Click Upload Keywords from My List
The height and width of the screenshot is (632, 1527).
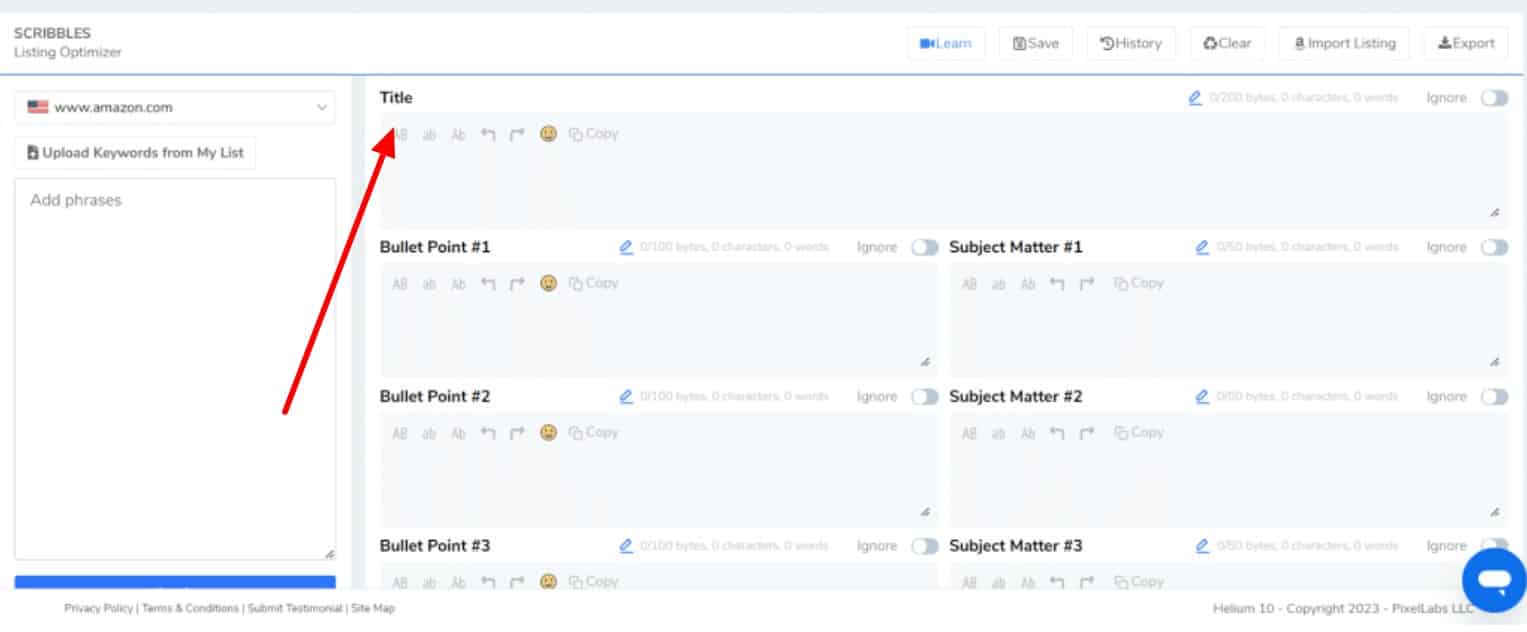click(x=135, y=153)
